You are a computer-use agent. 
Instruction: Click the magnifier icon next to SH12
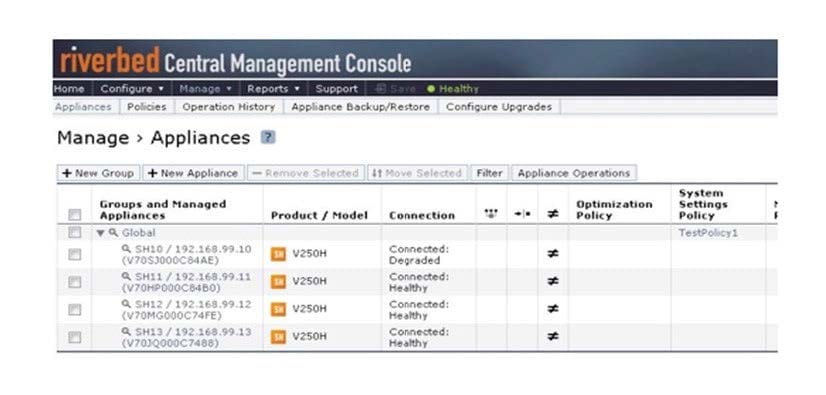point(126,304)
